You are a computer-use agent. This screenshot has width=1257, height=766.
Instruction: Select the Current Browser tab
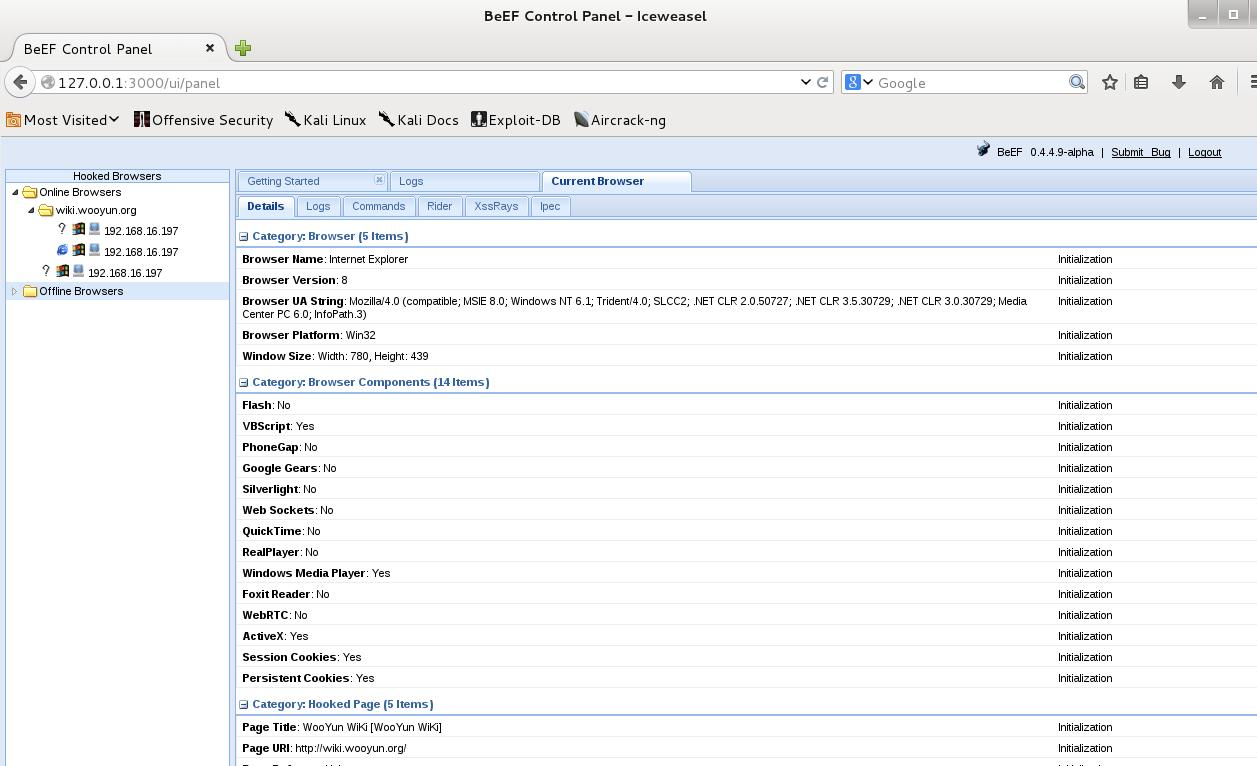coord(616,181)
